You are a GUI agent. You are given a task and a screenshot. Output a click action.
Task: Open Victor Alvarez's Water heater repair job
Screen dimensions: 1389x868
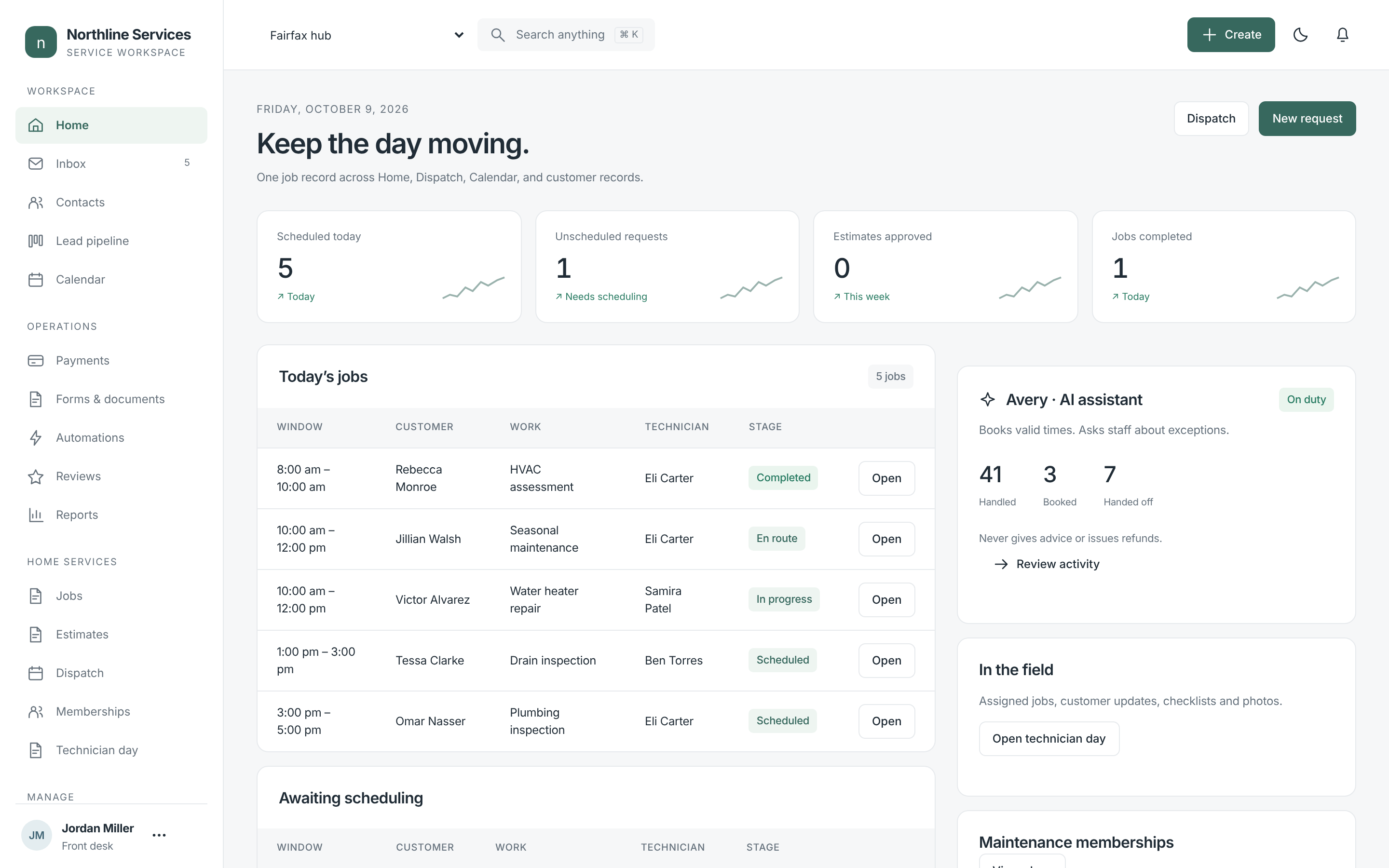(886, 600)
